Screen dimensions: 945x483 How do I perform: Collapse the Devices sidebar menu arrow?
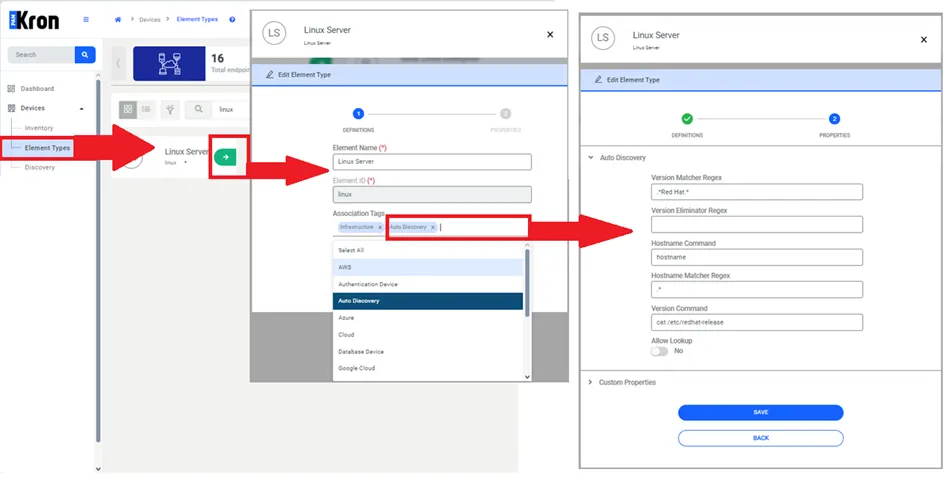coord(81,109)
